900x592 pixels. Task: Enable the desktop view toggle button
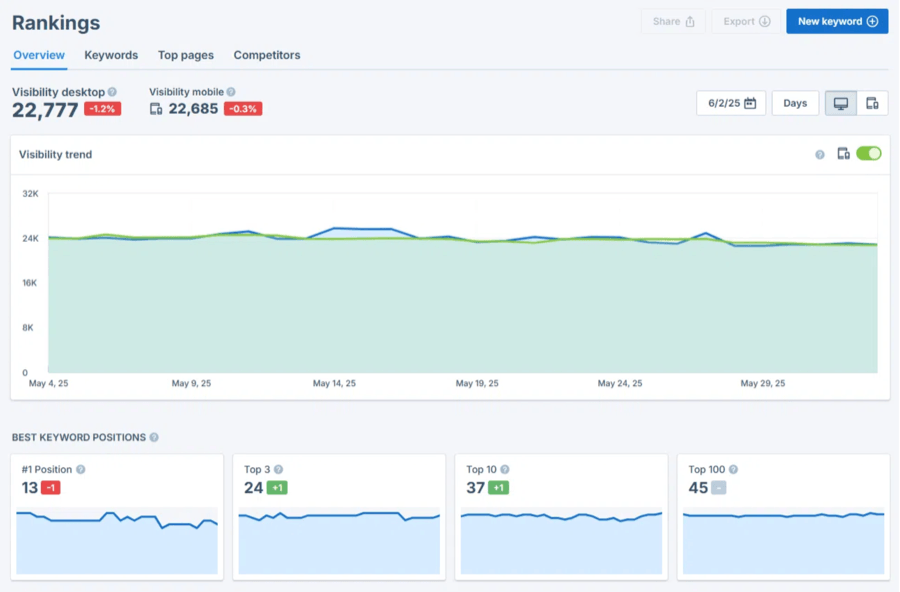840,103
